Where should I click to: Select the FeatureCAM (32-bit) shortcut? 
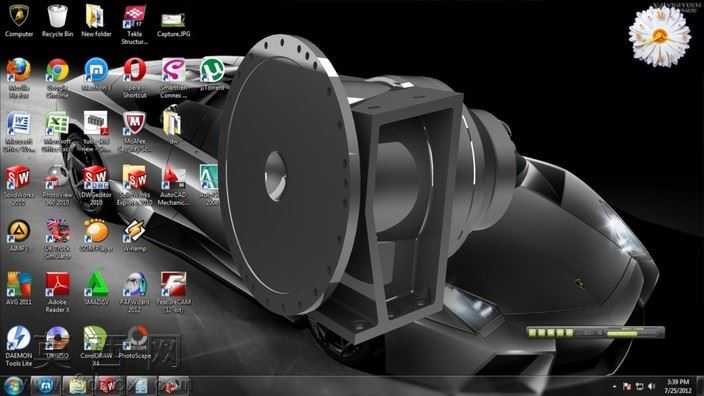tap(173, 292)
